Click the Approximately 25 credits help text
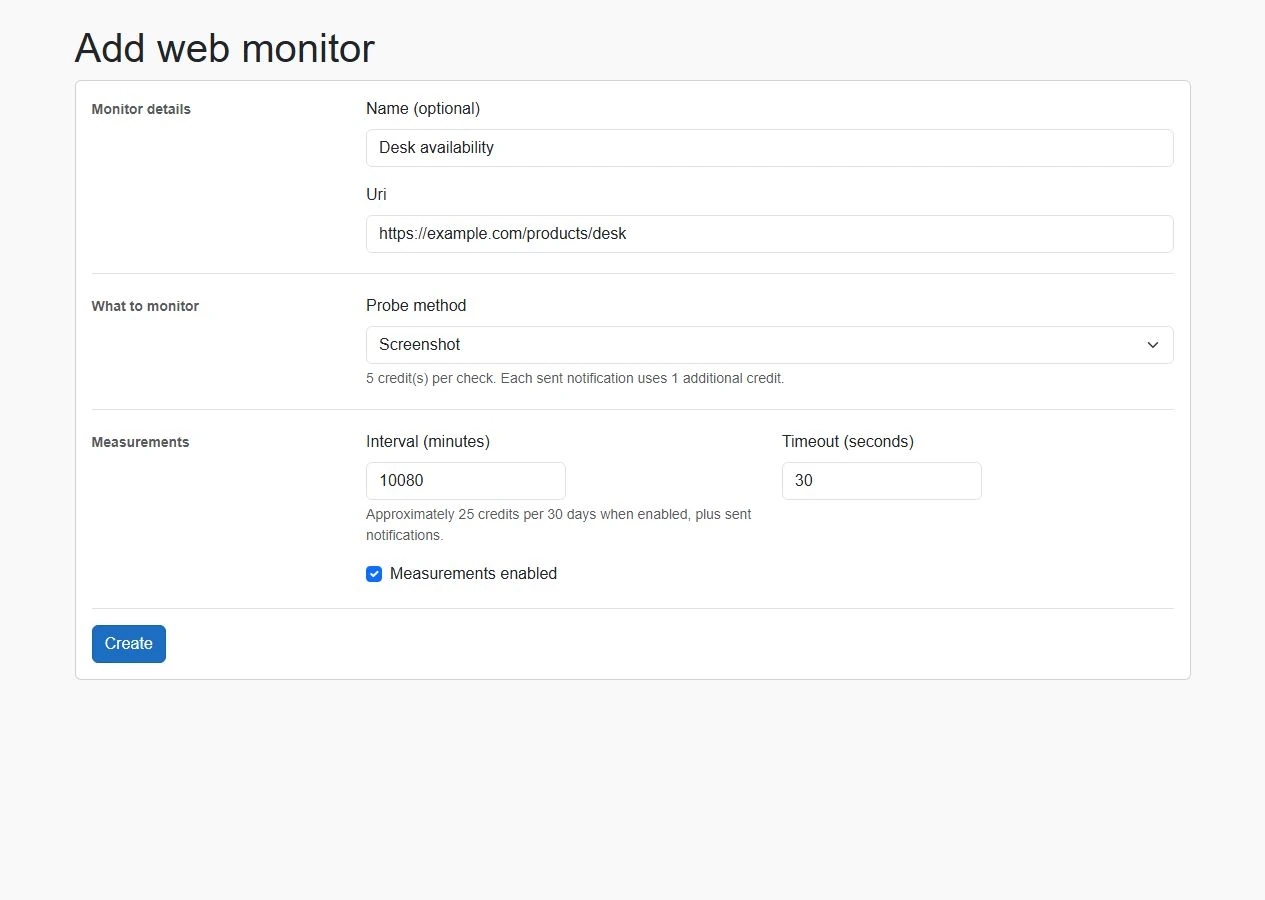1265x900 pixels. pos(558,525)
